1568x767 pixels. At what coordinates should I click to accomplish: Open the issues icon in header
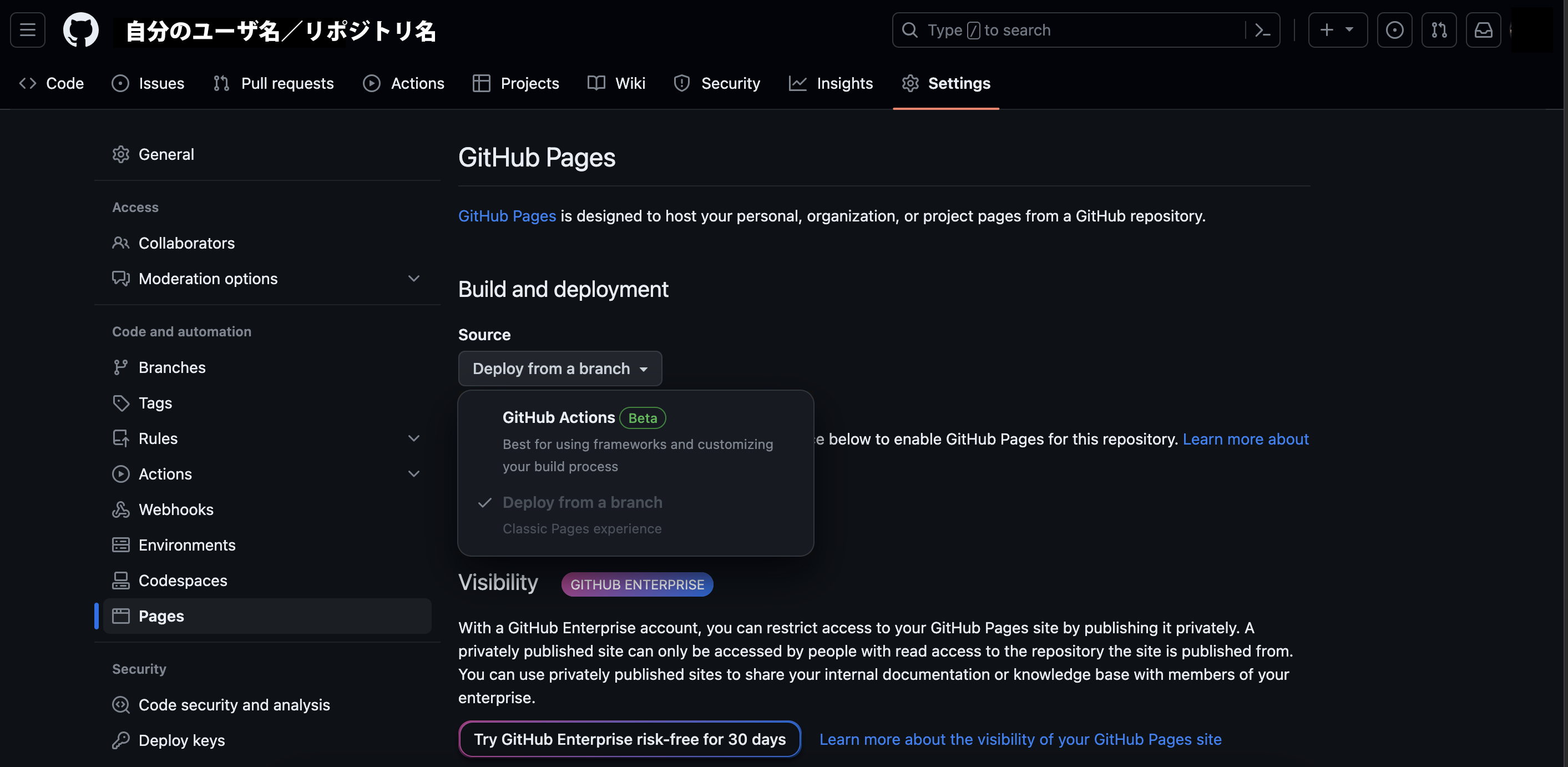tap(1394, 30)
